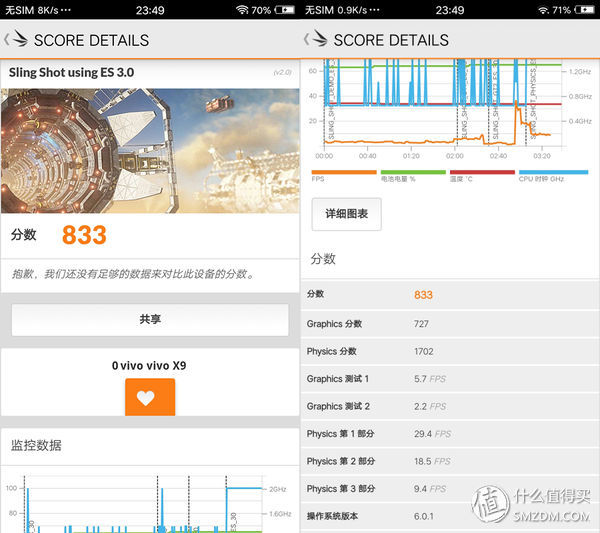The width and height of the screenshot is (600, 533).
Task: Tap the back arrow in left SCORE DETAILS header
Action: [x=6, y=39]
